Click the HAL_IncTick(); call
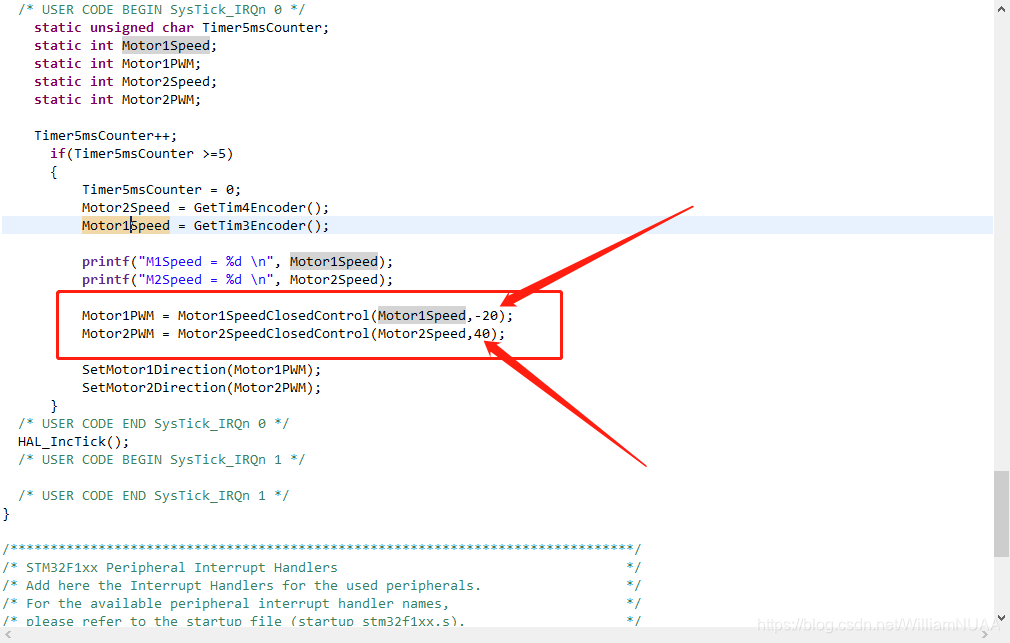 tap(73, 442)
